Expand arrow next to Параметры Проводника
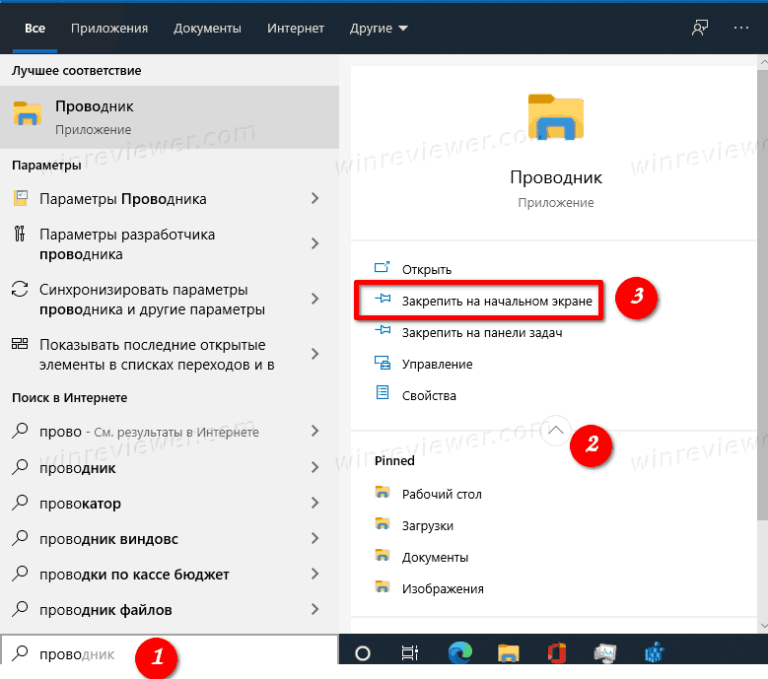The height and width of the screenshot is (679, 768). point(315,198)
